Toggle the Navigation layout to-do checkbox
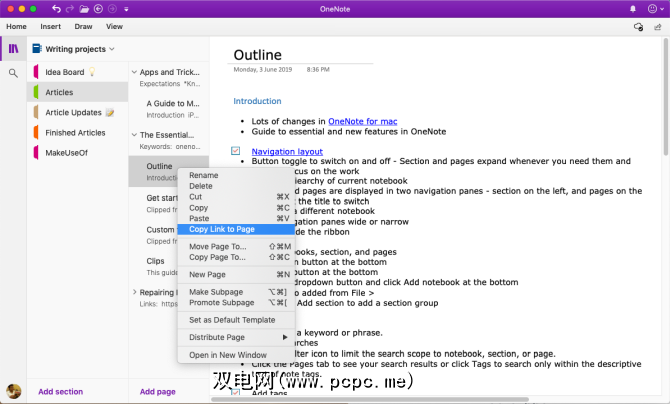This screenshot has width=670, height=404. tap(236, 151)
